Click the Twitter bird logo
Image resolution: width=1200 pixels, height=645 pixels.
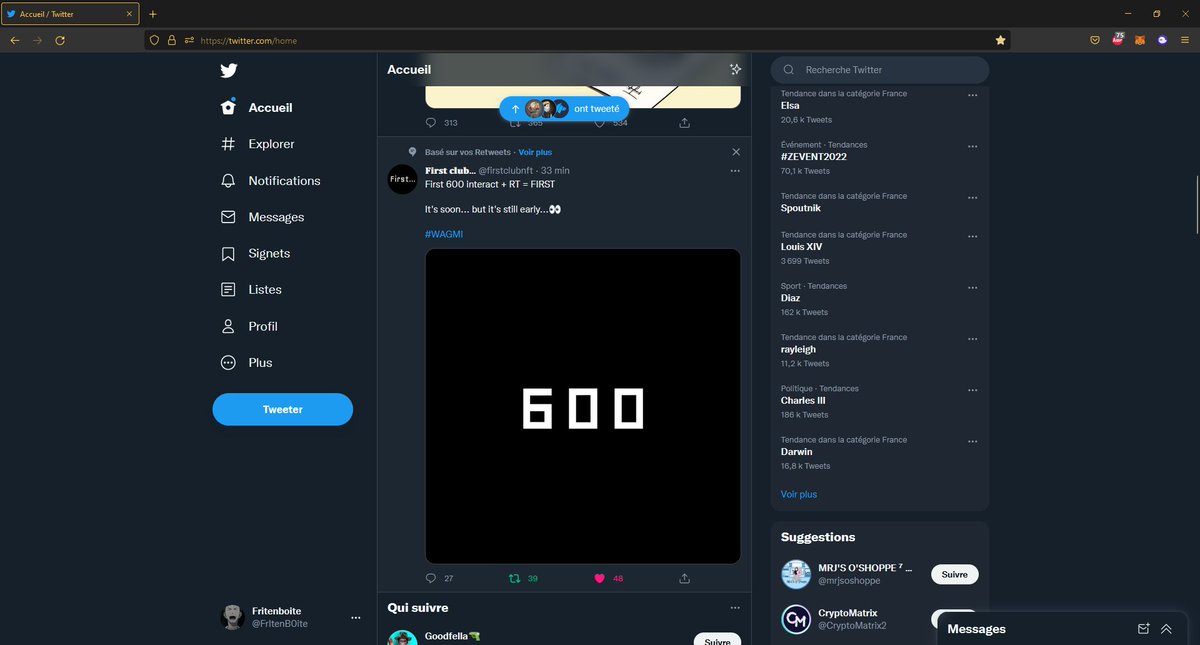(x=229, y=70)
